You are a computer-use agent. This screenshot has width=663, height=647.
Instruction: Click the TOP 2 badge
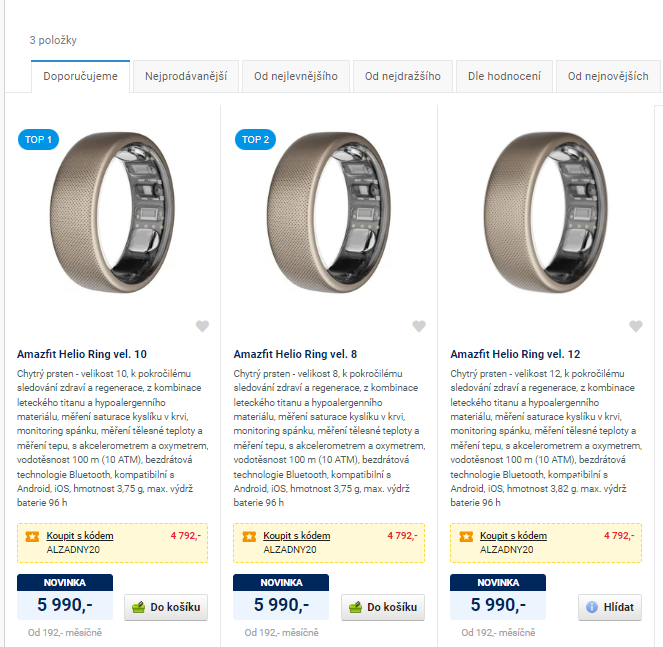coord(255,140)
